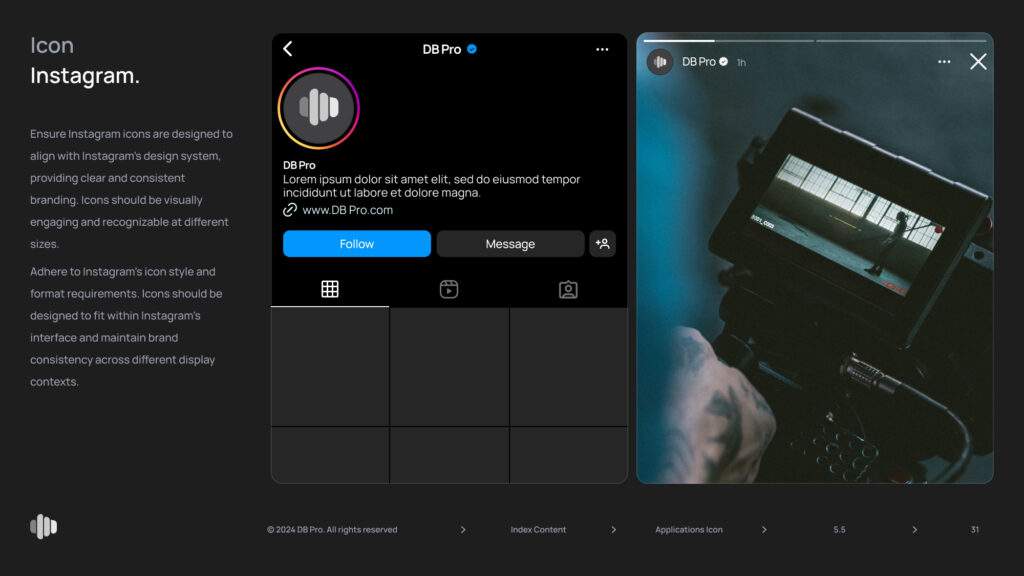Switch to the Reels tab
The width and height of the screenshot is (1024, 576).
pyautogui.click(x=449, y=289)
